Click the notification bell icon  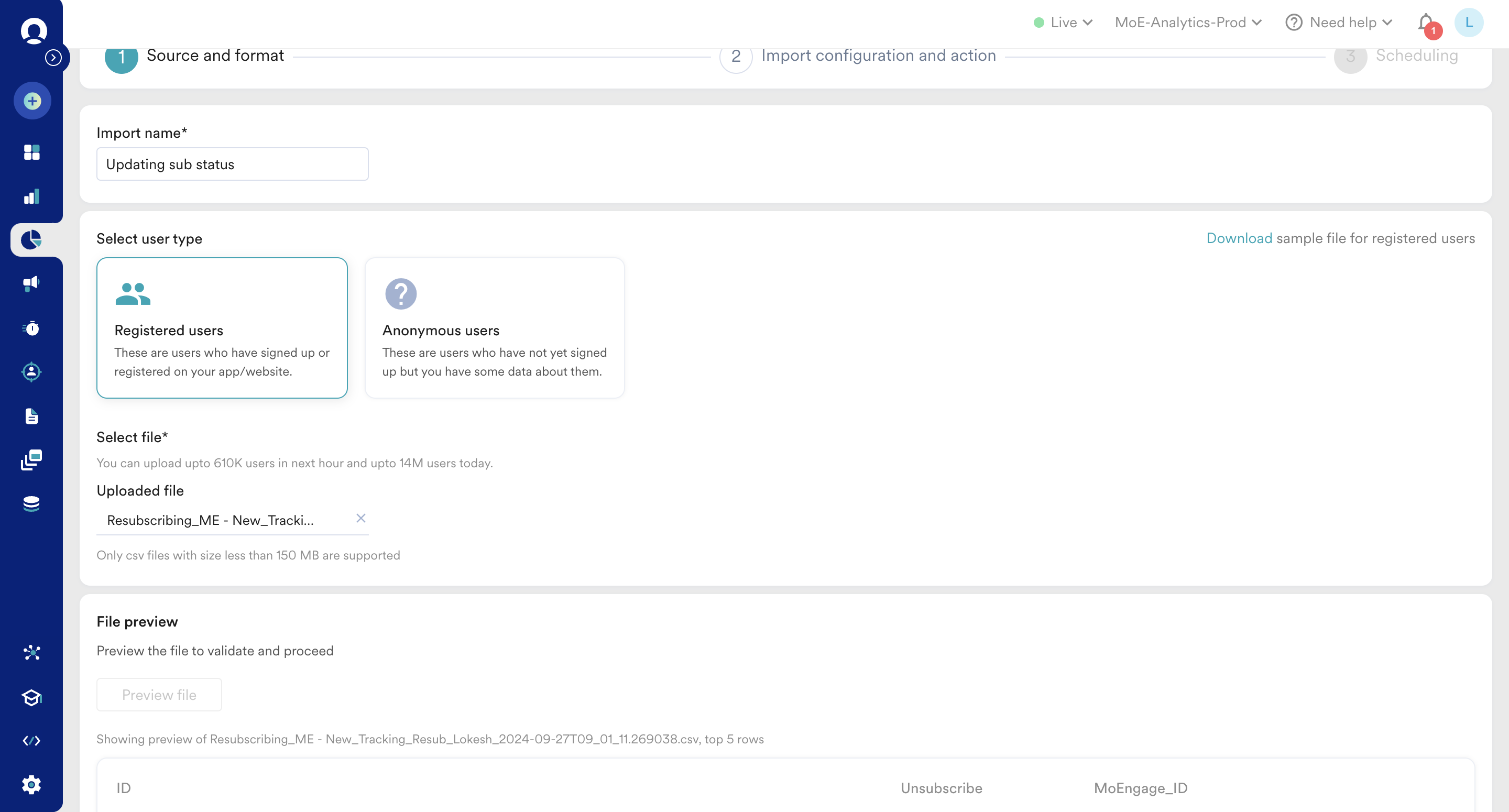1426,23
